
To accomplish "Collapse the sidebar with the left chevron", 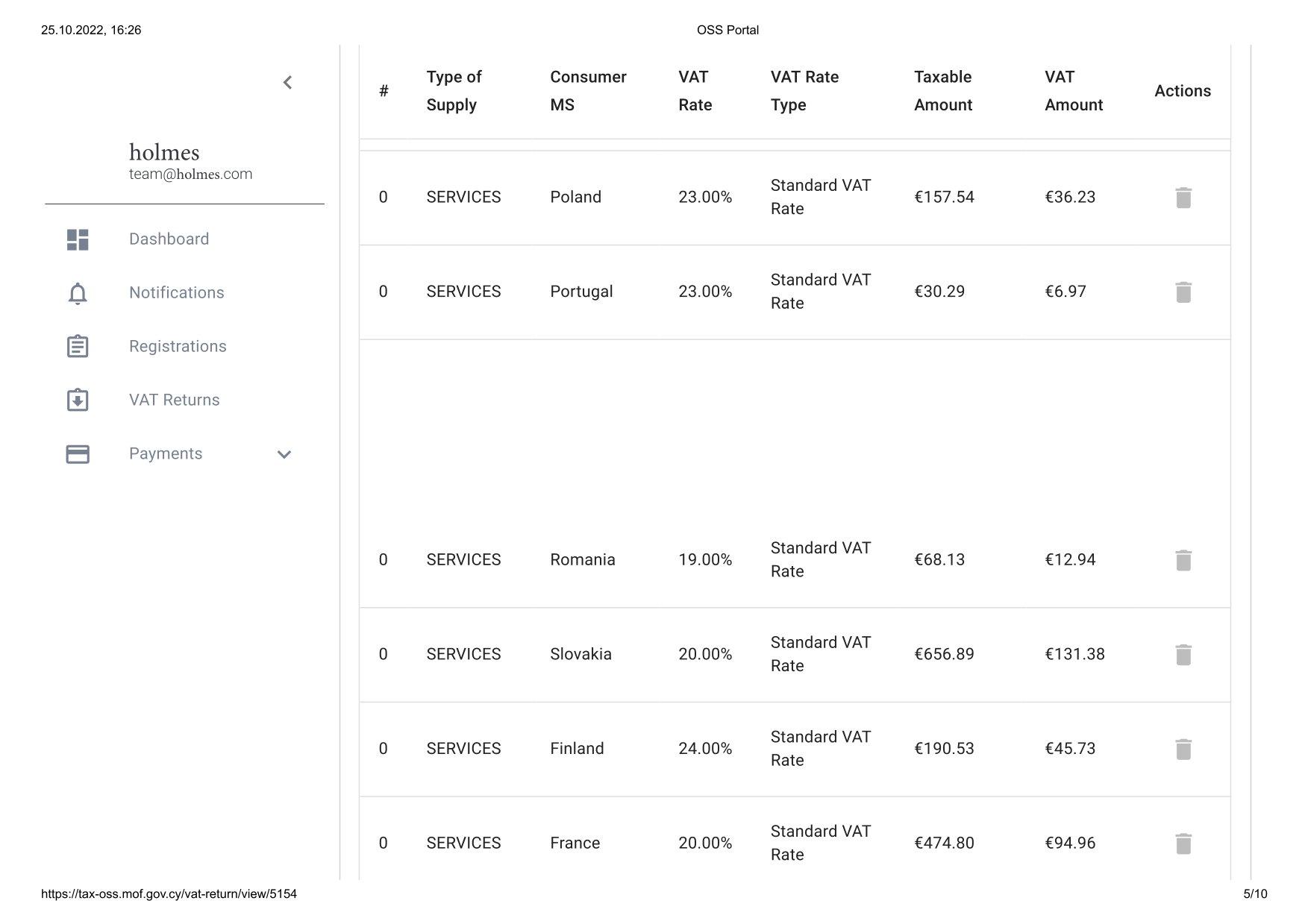I will pyautogui.click(x=287, y=83).
